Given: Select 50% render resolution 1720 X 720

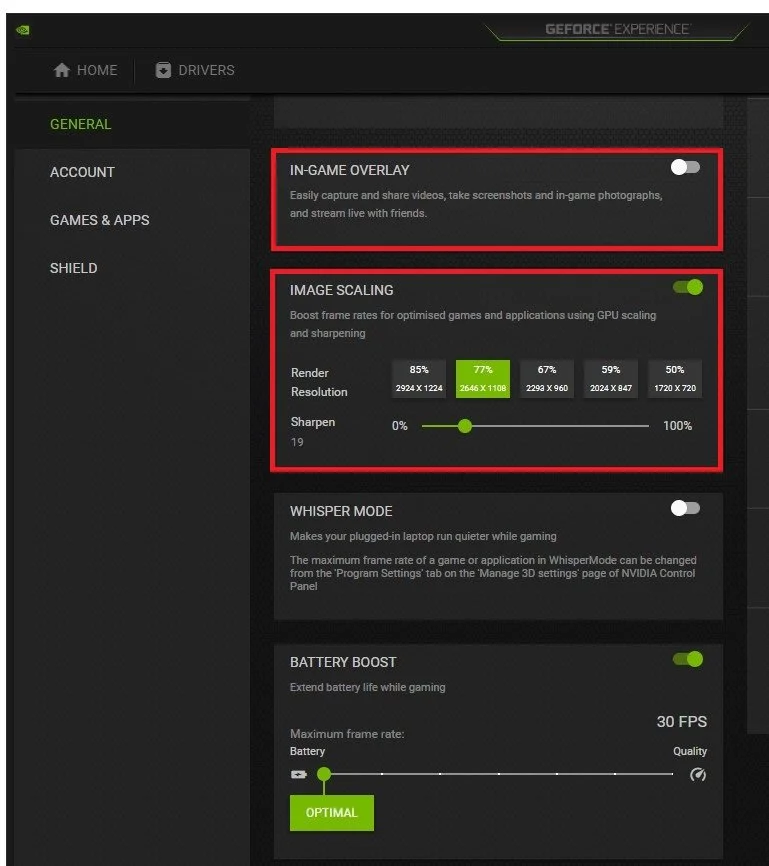Looking at the screenshot, I should [675, 379].
